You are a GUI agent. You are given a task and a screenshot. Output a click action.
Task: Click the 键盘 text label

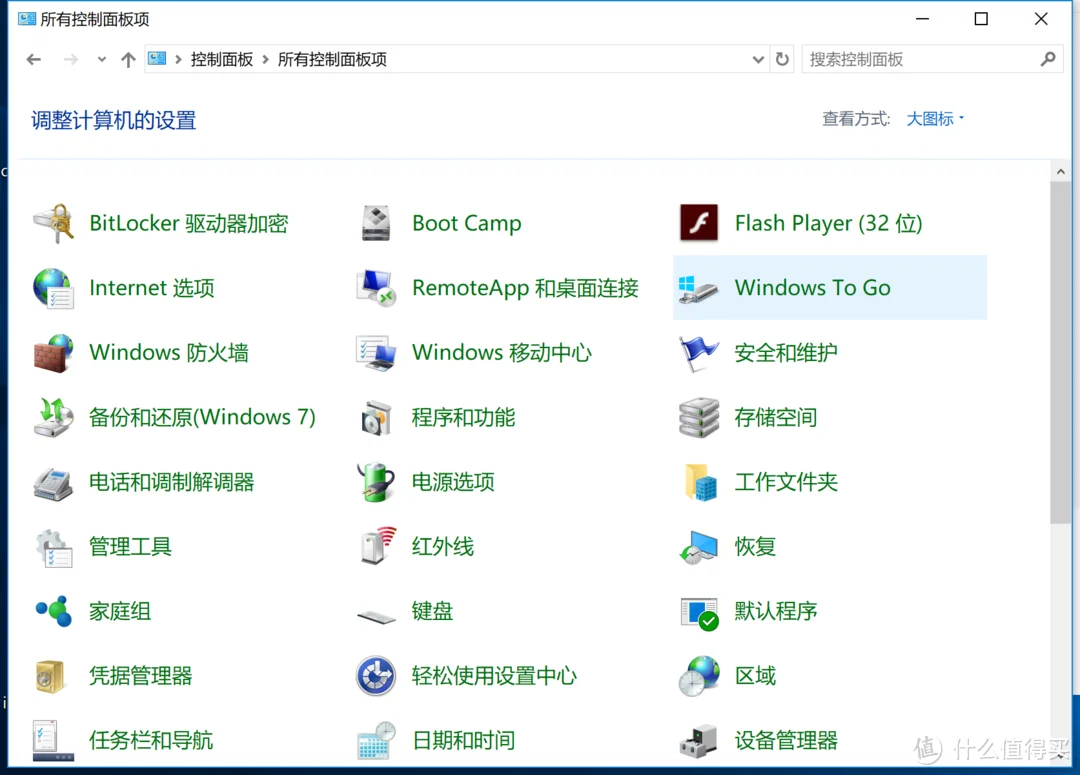pos(433,611)
